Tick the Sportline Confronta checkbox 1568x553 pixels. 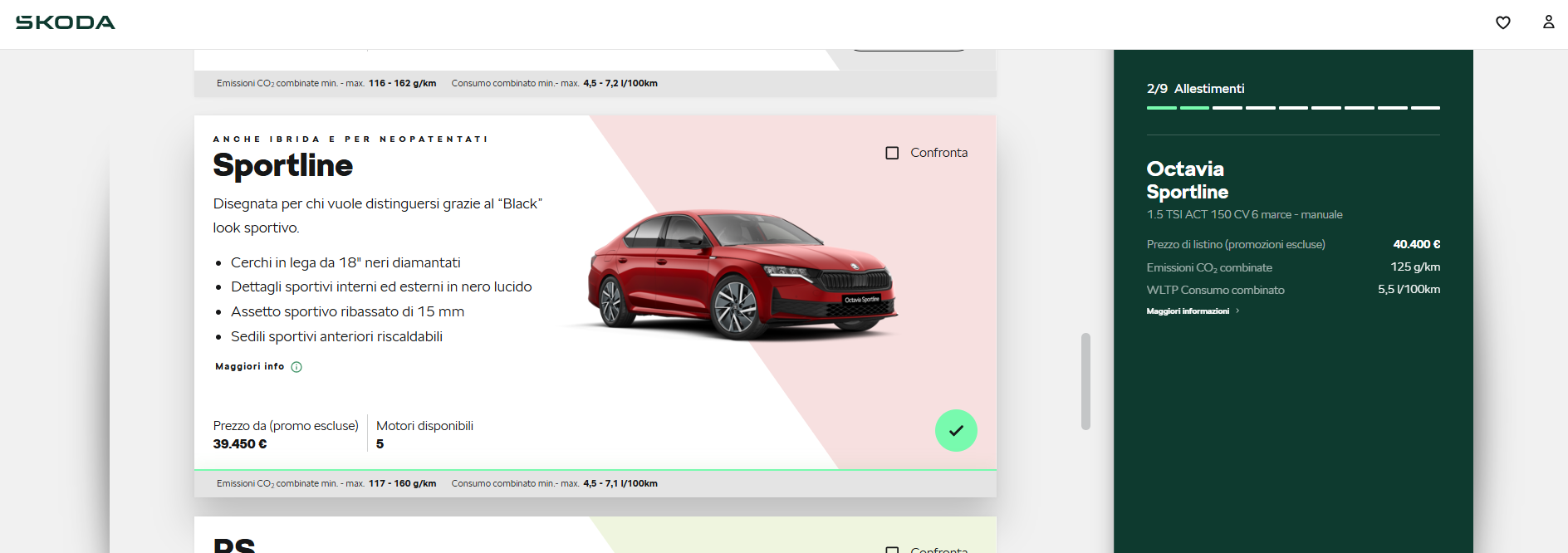point(892,153)
